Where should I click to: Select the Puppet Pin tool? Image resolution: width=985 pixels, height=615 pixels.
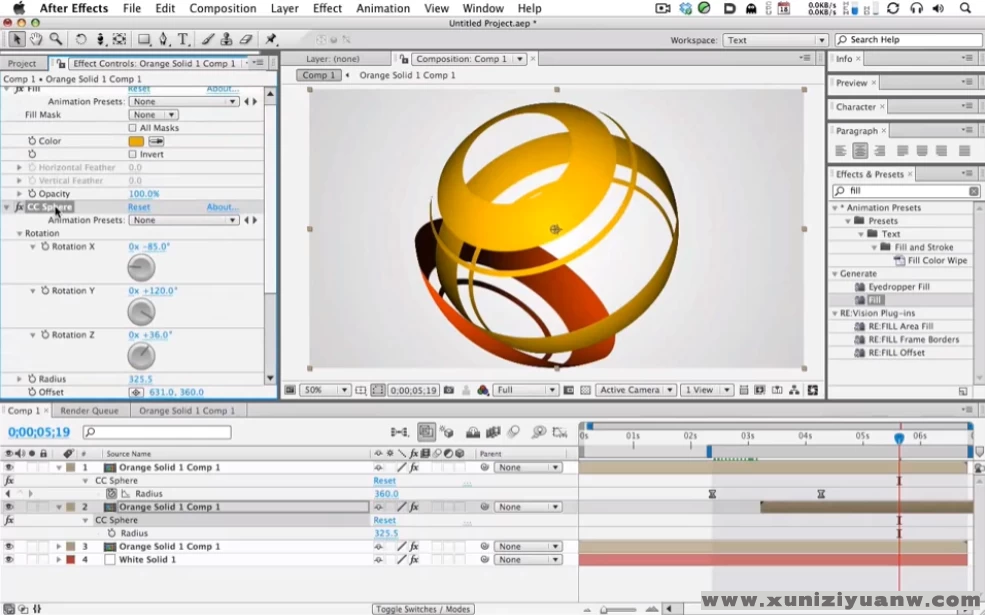coord(271,40)
